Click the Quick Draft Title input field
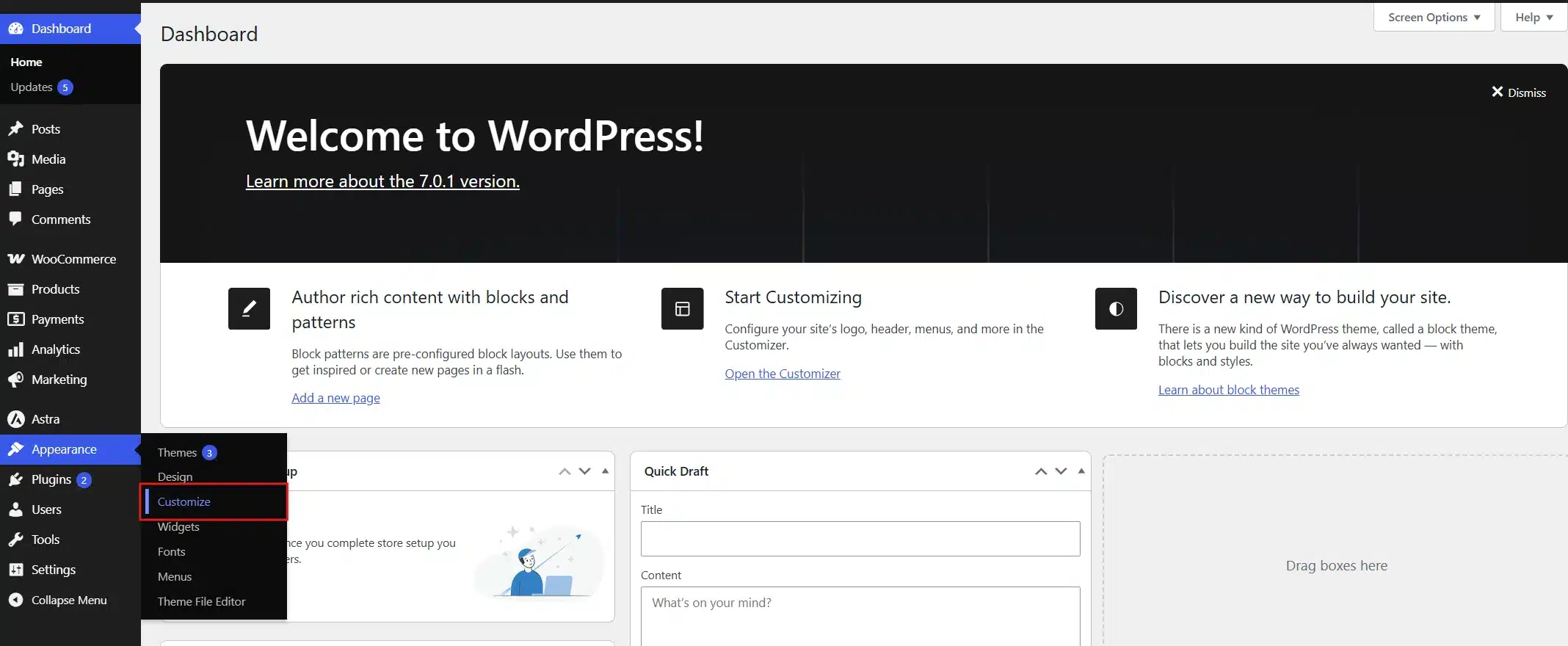 coord(860,539)
